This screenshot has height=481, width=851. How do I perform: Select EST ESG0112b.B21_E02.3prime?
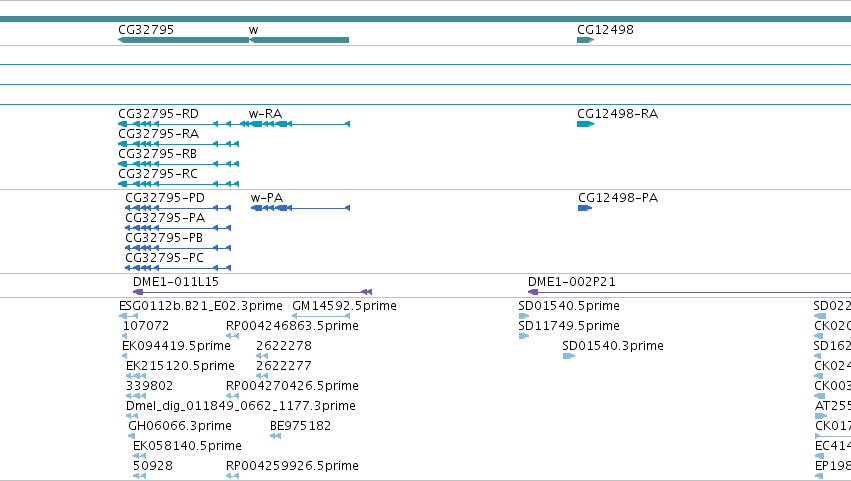[x=201, y=306]
